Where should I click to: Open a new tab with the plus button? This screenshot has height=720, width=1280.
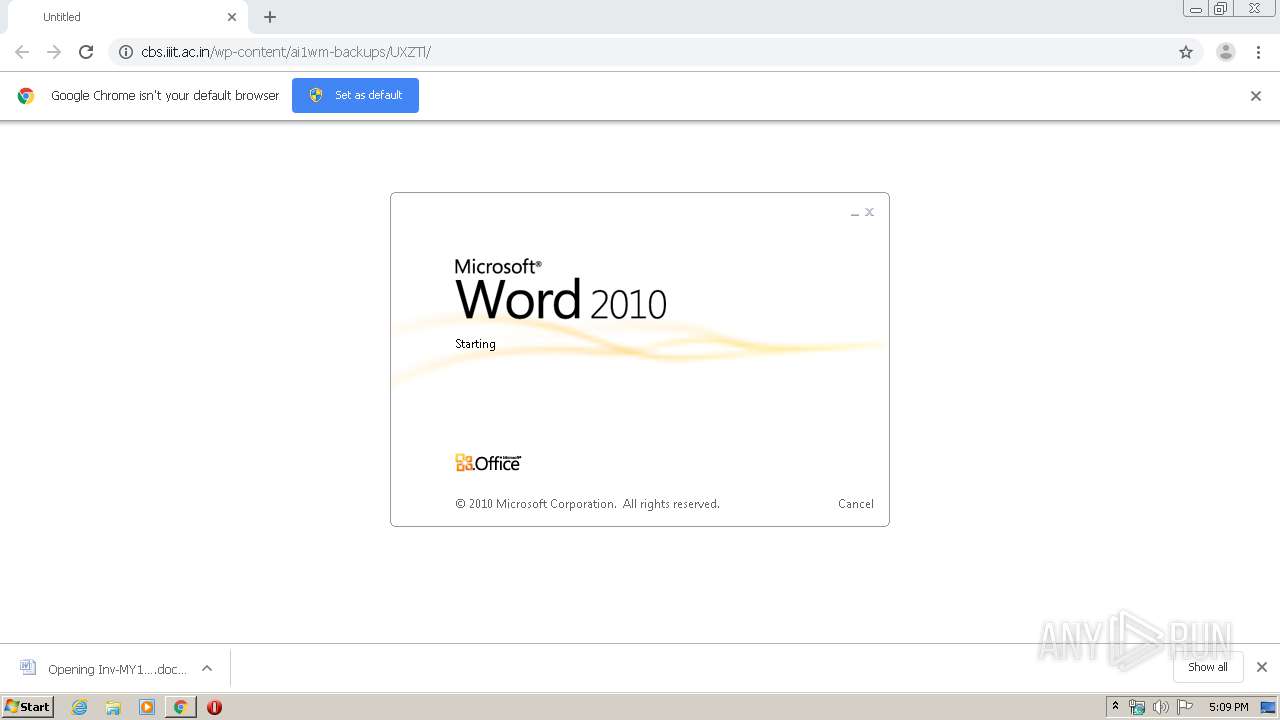[270, 17]
